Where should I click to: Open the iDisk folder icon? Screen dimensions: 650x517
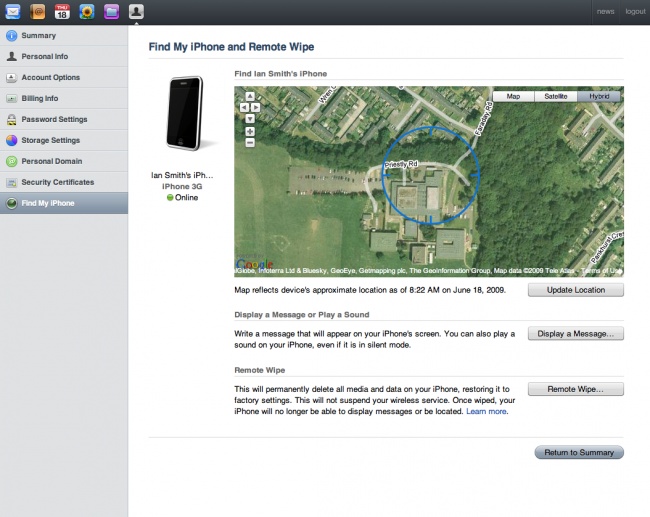[x=111, y=12]
